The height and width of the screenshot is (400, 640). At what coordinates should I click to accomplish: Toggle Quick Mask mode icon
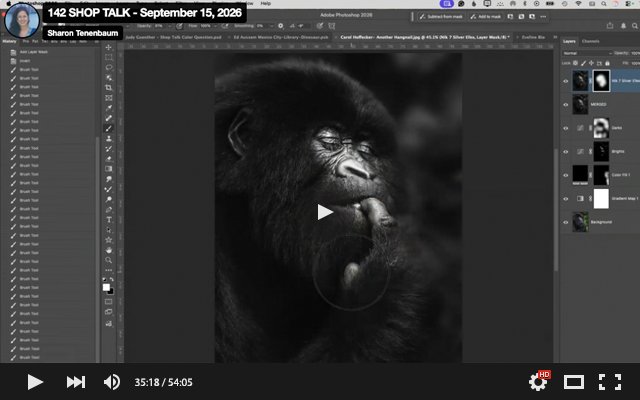(109, 302)
